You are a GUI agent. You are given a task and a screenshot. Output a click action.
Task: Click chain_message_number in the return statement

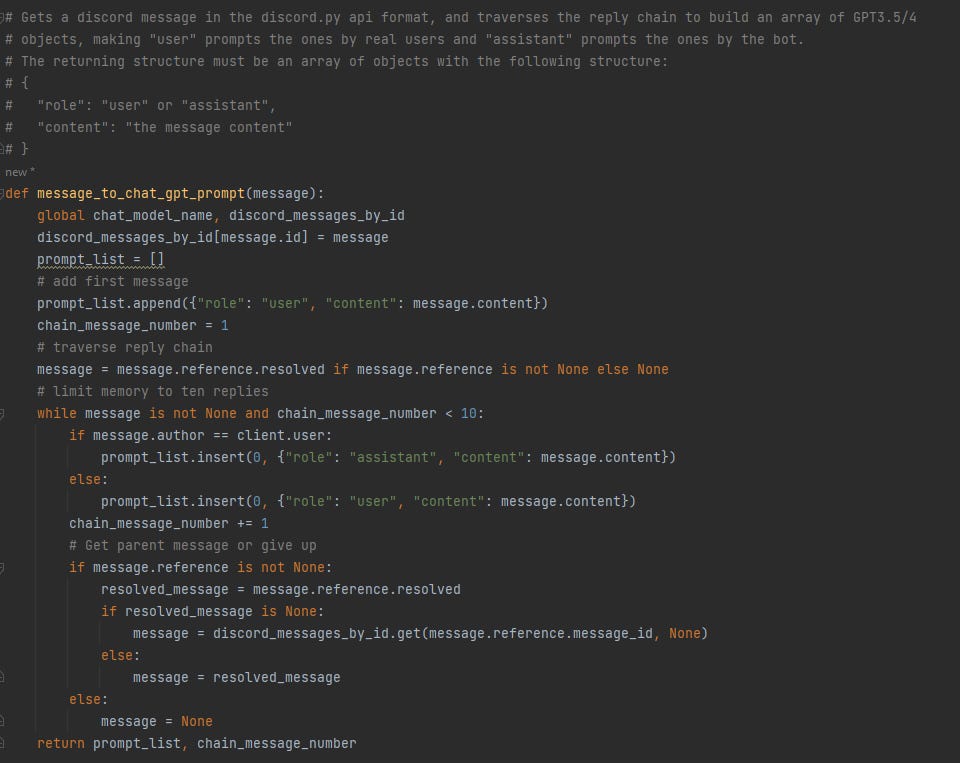click(277, 743)
